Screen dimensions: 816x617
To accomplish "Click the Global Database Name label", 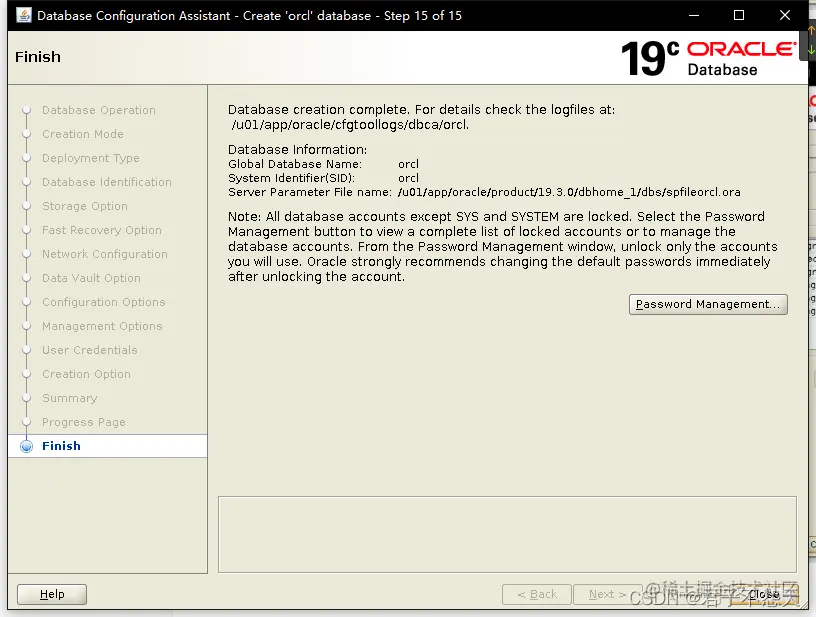I will click(295, 164).
